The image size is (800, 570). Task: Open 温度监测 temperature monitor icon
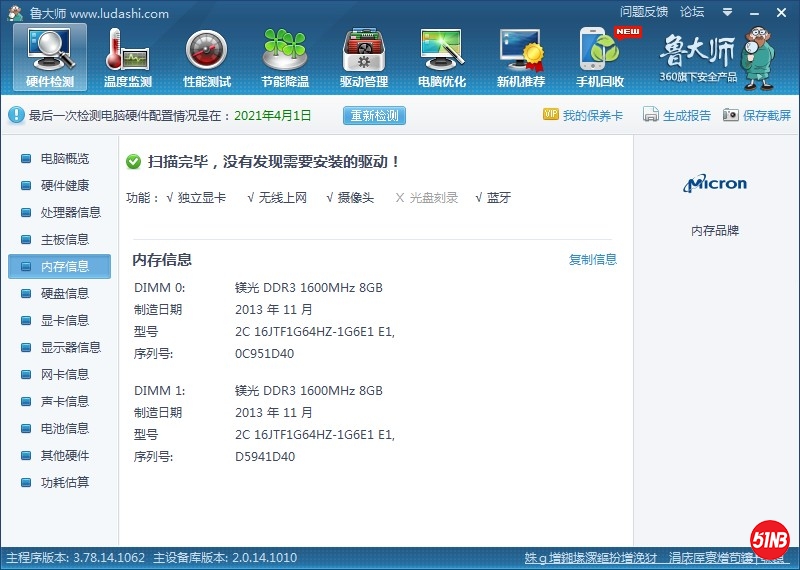pos(128,56)
